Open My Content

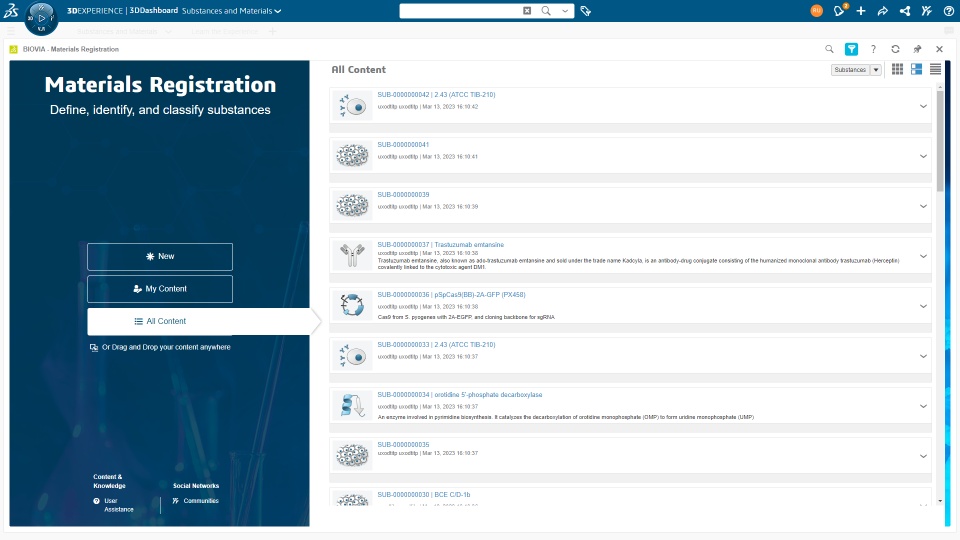pos(160,289)
